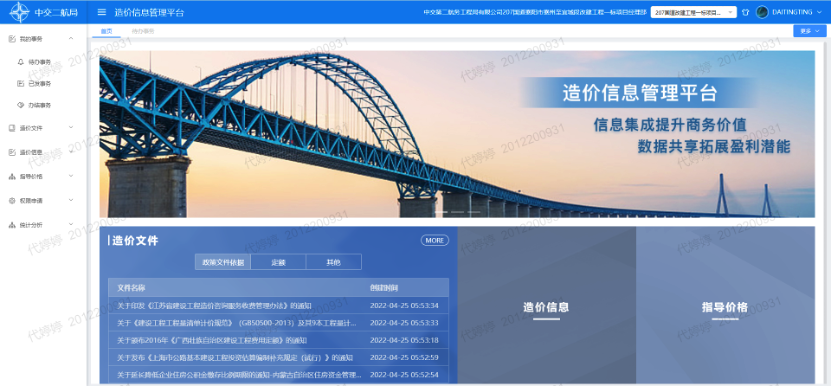Click the T-shirt theme icon in the header
The image size is (832, 386).
[745, 12]
